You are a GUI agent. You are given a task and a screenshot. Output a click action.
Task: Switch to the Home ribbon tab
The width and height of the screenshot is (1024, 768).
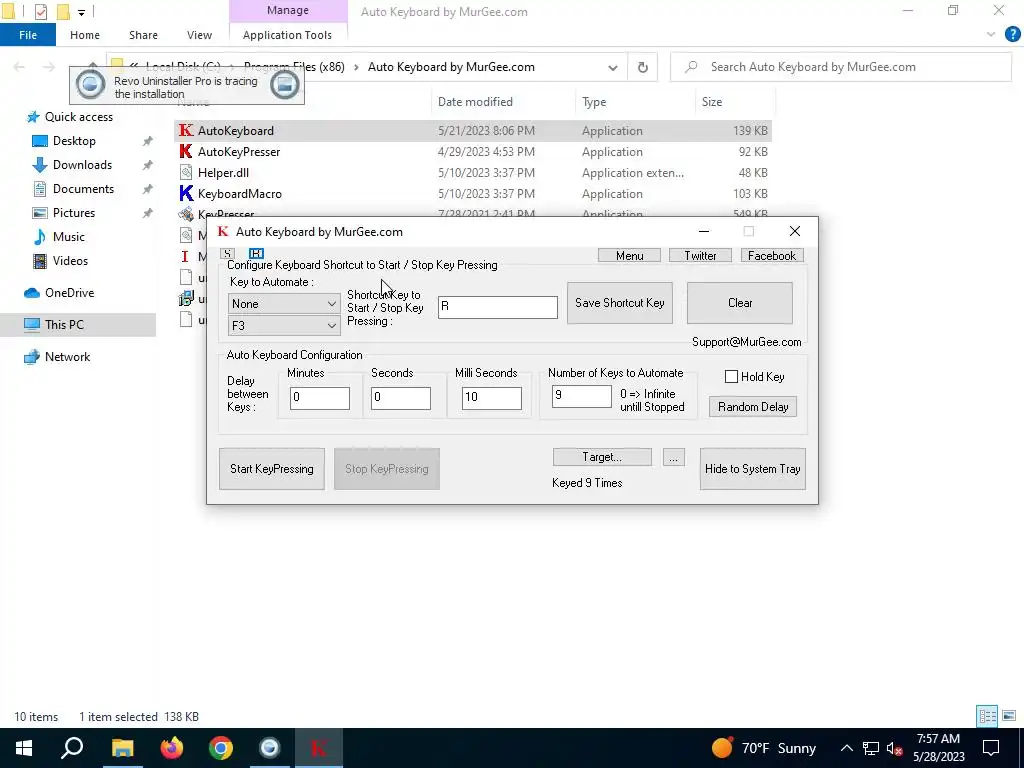85,35
